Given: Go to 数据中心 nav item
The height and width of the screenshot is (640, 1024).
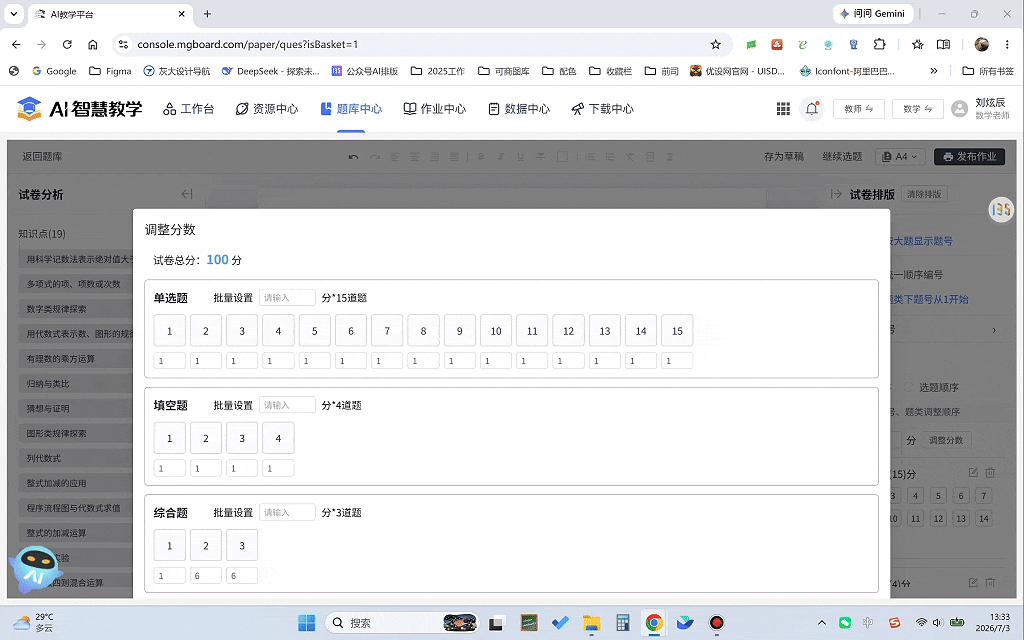Looking at the screenshot, I should (x=519, y=109).
